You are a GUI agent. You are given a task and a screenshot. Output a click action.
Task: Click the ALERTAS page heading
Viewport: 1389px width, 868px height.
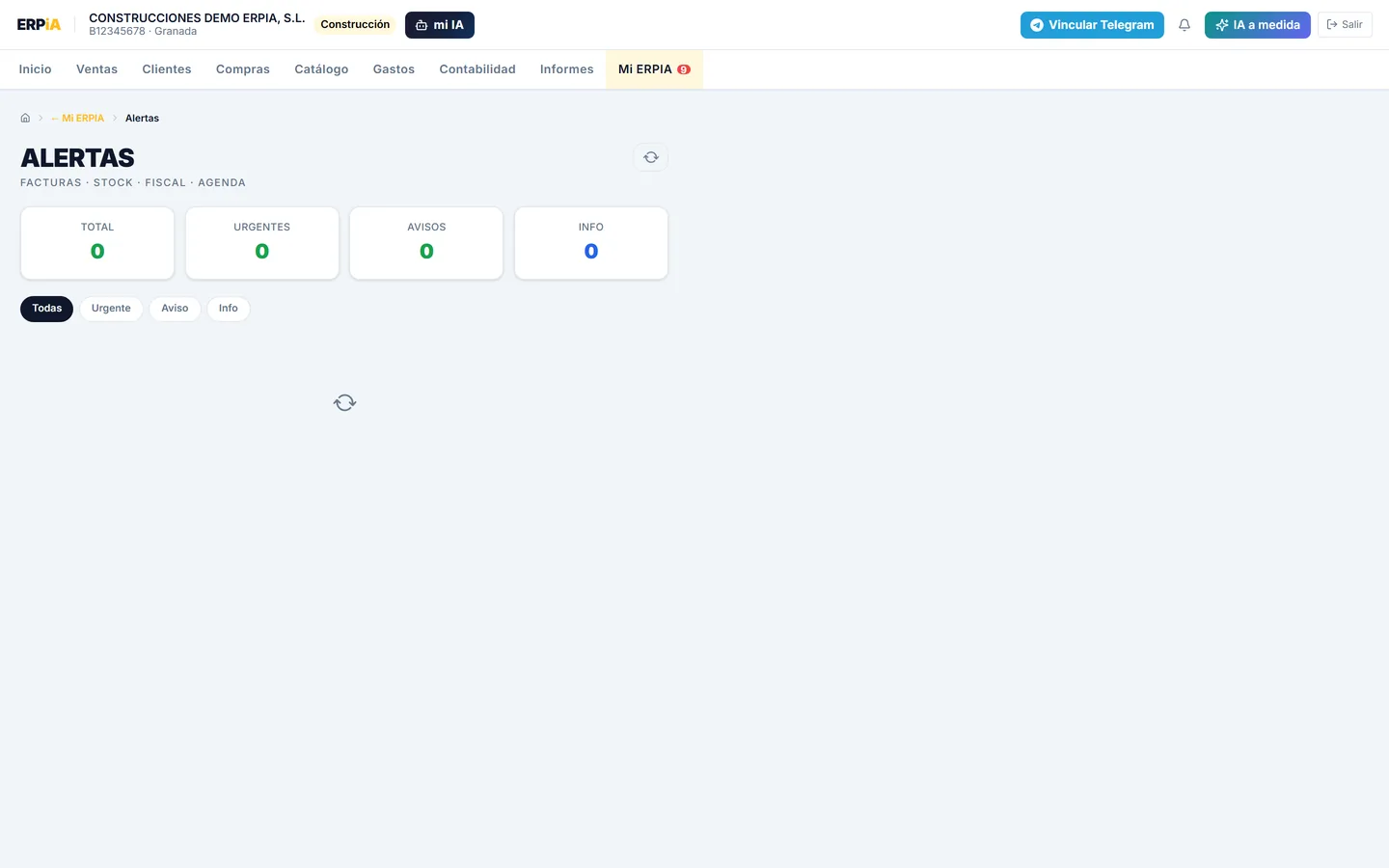78,157
